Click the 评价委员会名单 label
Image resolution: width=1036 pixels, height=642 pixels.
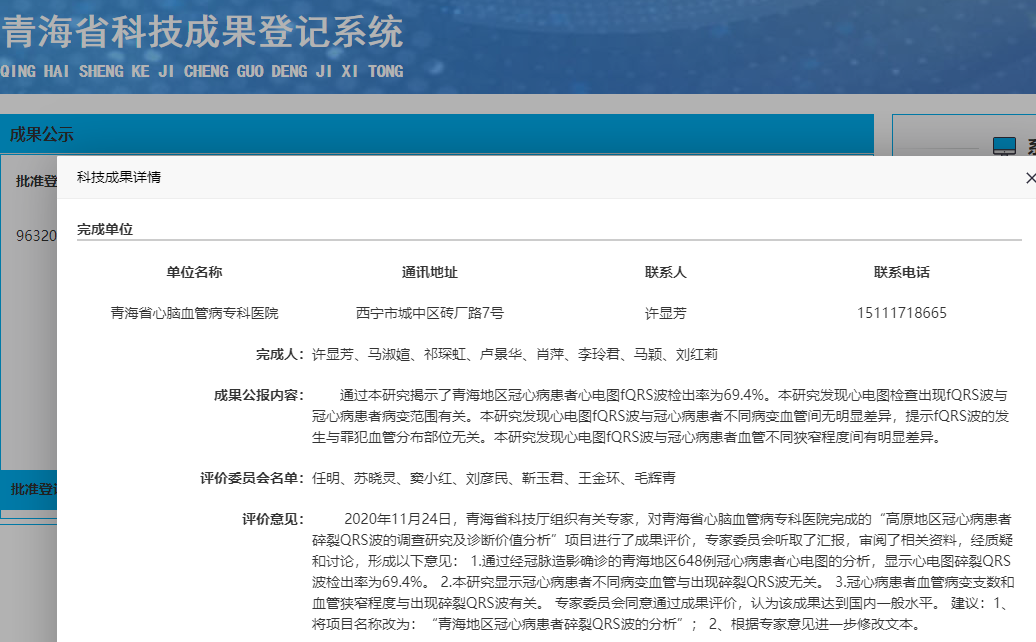[252, 478]
